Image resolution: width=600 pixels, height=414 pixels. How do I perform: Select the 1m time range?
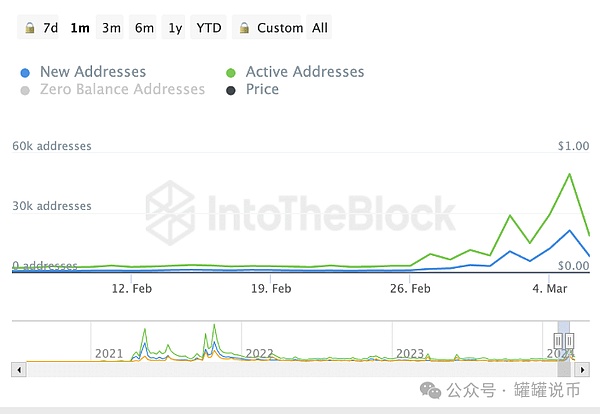point(80,28)
